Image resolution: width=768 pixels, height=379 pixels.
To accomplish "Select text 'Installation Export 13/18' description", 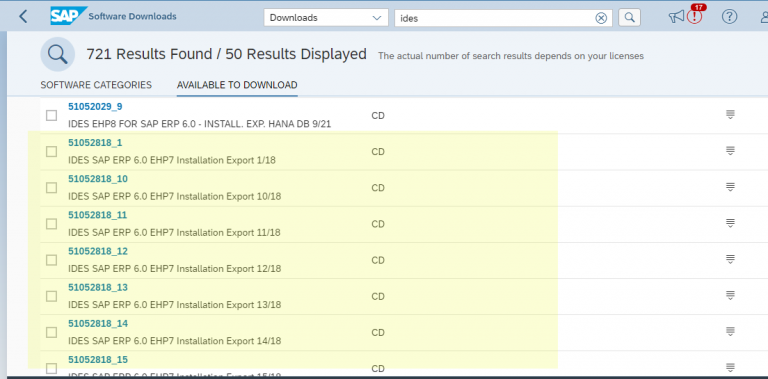I will [x=229, y=305].
